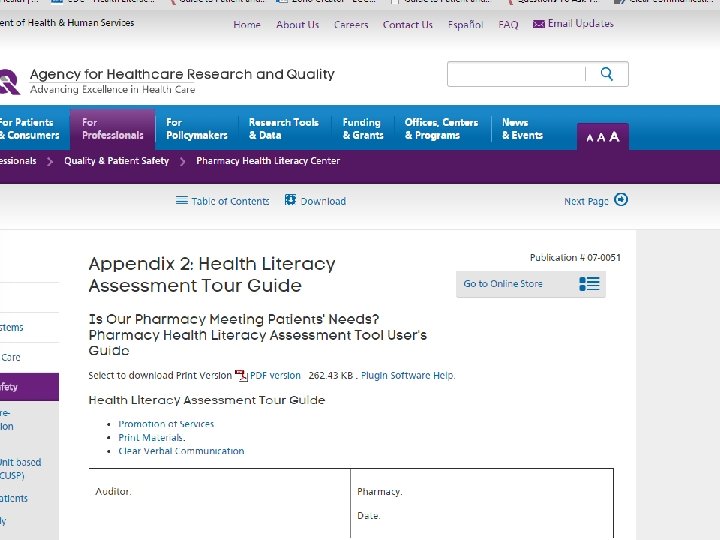Go to the Home link
Image resolution: width=720 pixels, height=540 pixels.
pyautogui.click(x=247, y=24)
